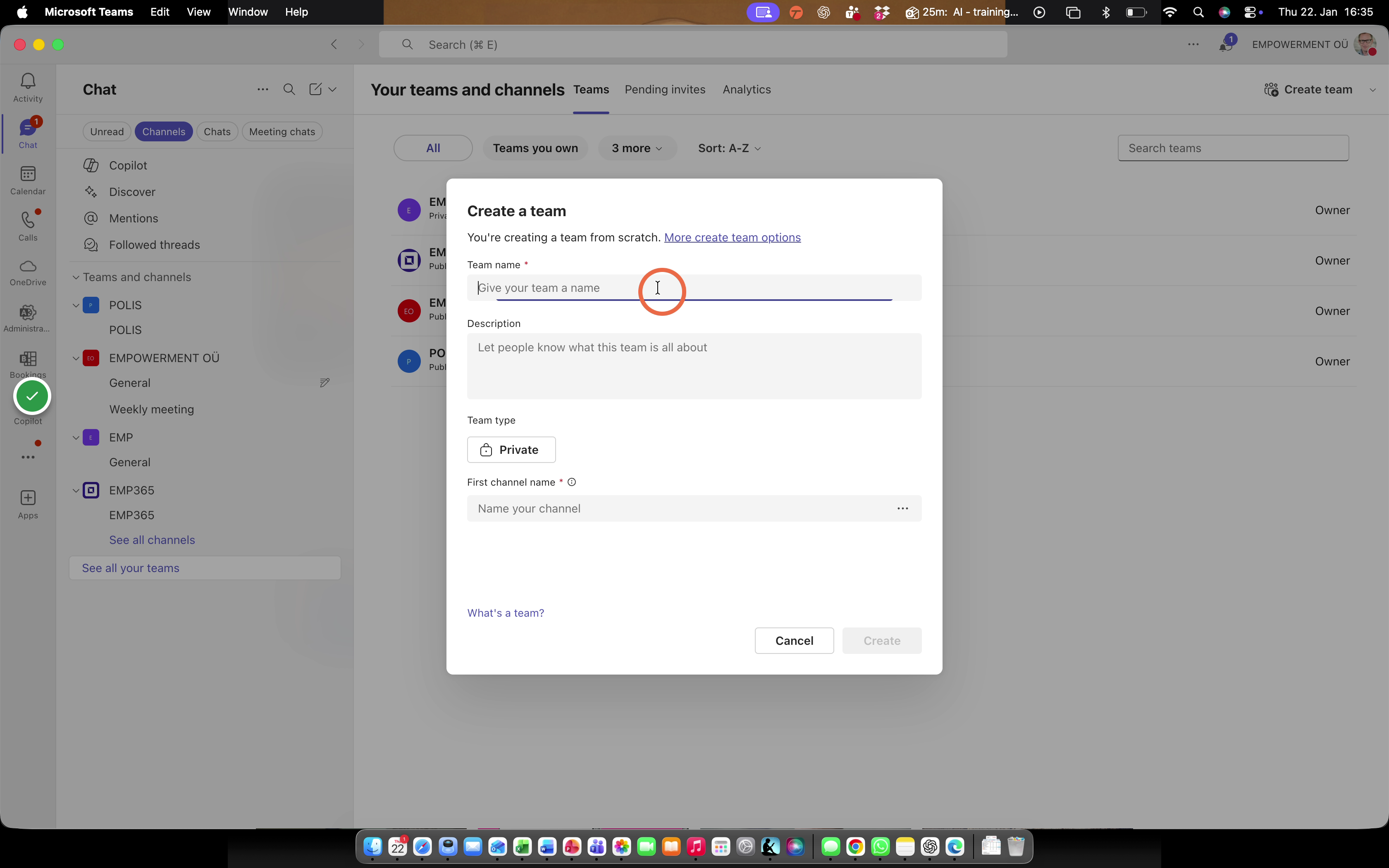Toggle the Chats filter chip
This screenshot has width=1389, height=868.
217,131
